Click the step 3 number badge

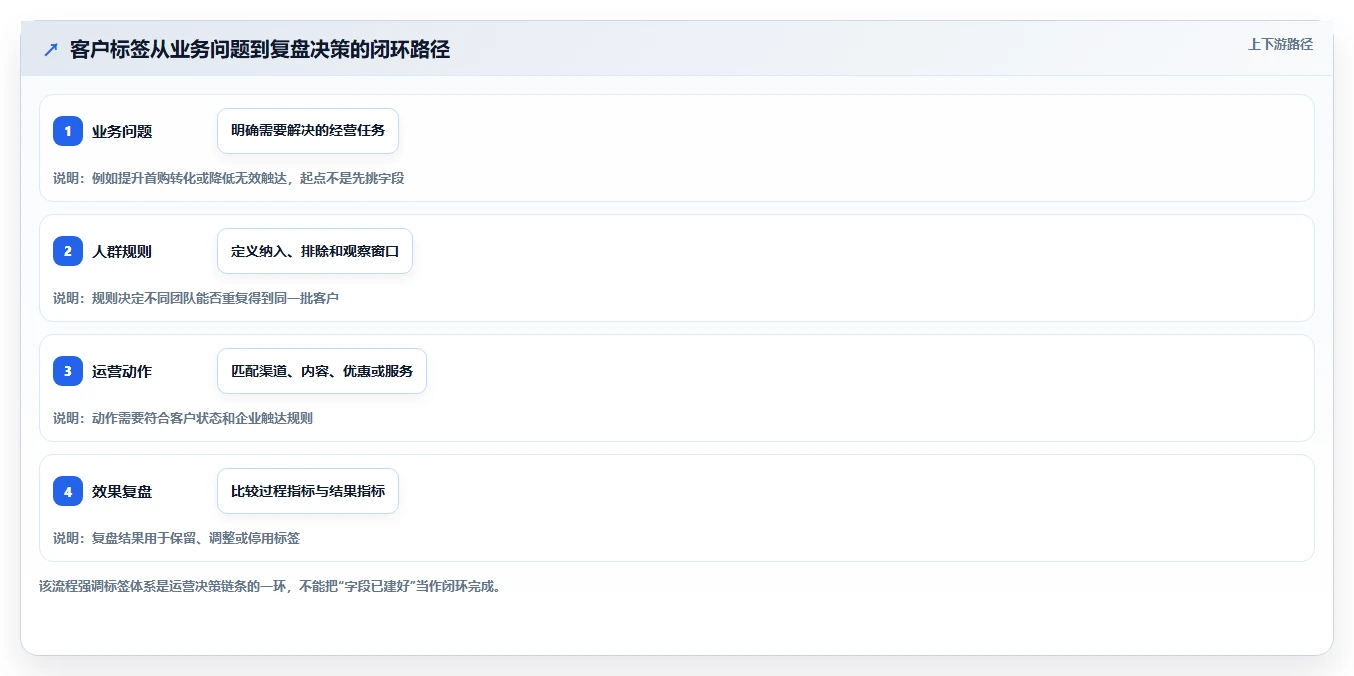point(68,371)
